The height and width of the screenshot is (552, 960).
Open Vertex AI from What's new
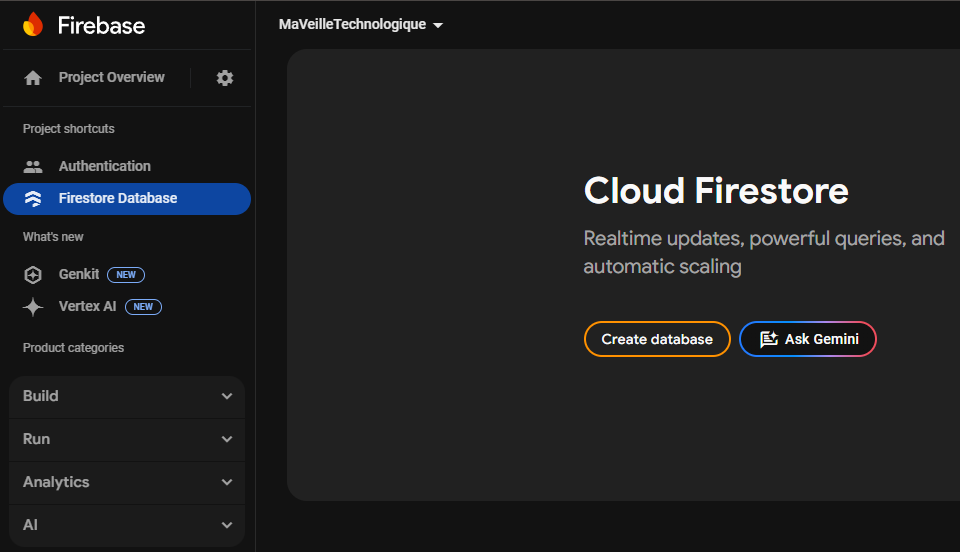(x=88, y=306)
